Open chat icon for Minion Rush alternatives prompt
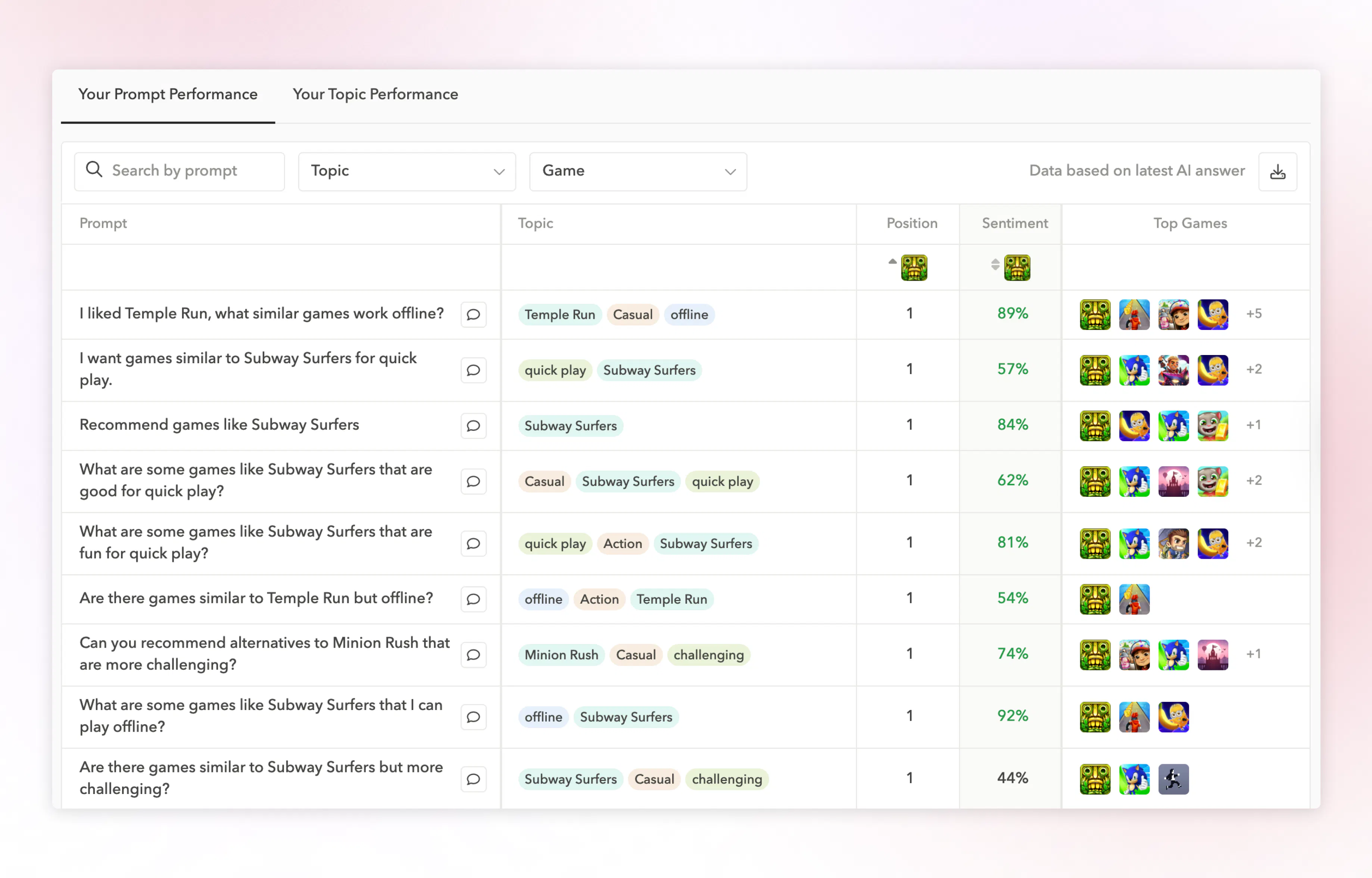 [x=473, y=654]
